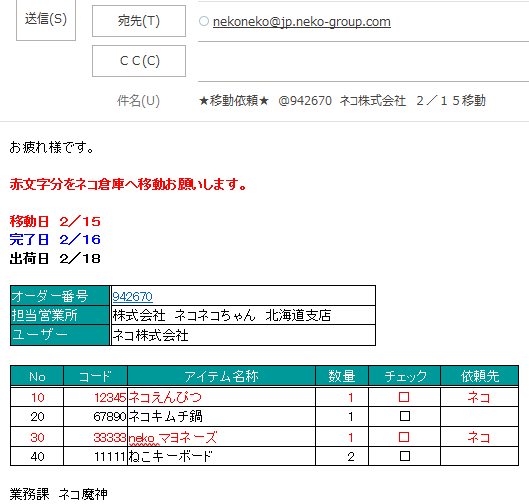The image size is (529, 504).
Task: Click the 移動日 2/15 line
Action: (55, 221)
